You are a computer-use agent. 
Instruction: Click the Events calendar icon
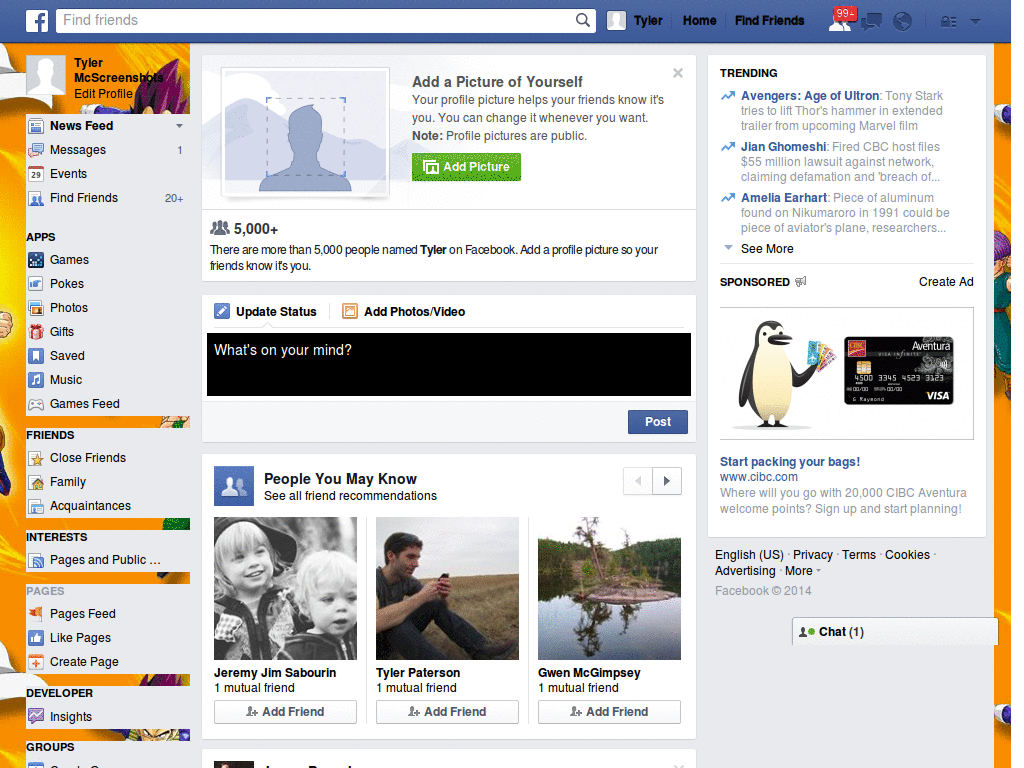(x=36, y=174)
